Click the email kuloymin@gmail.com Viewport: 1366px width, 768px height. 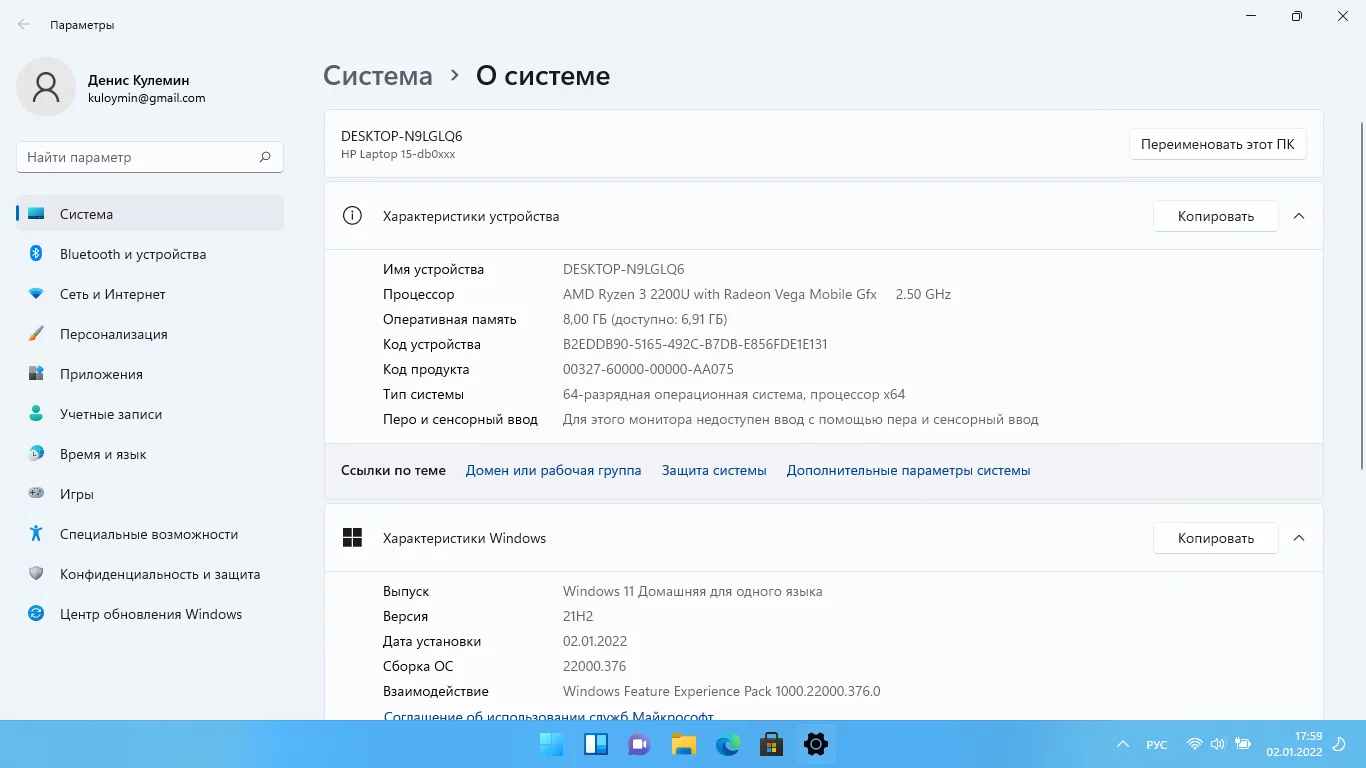[146, 98]
